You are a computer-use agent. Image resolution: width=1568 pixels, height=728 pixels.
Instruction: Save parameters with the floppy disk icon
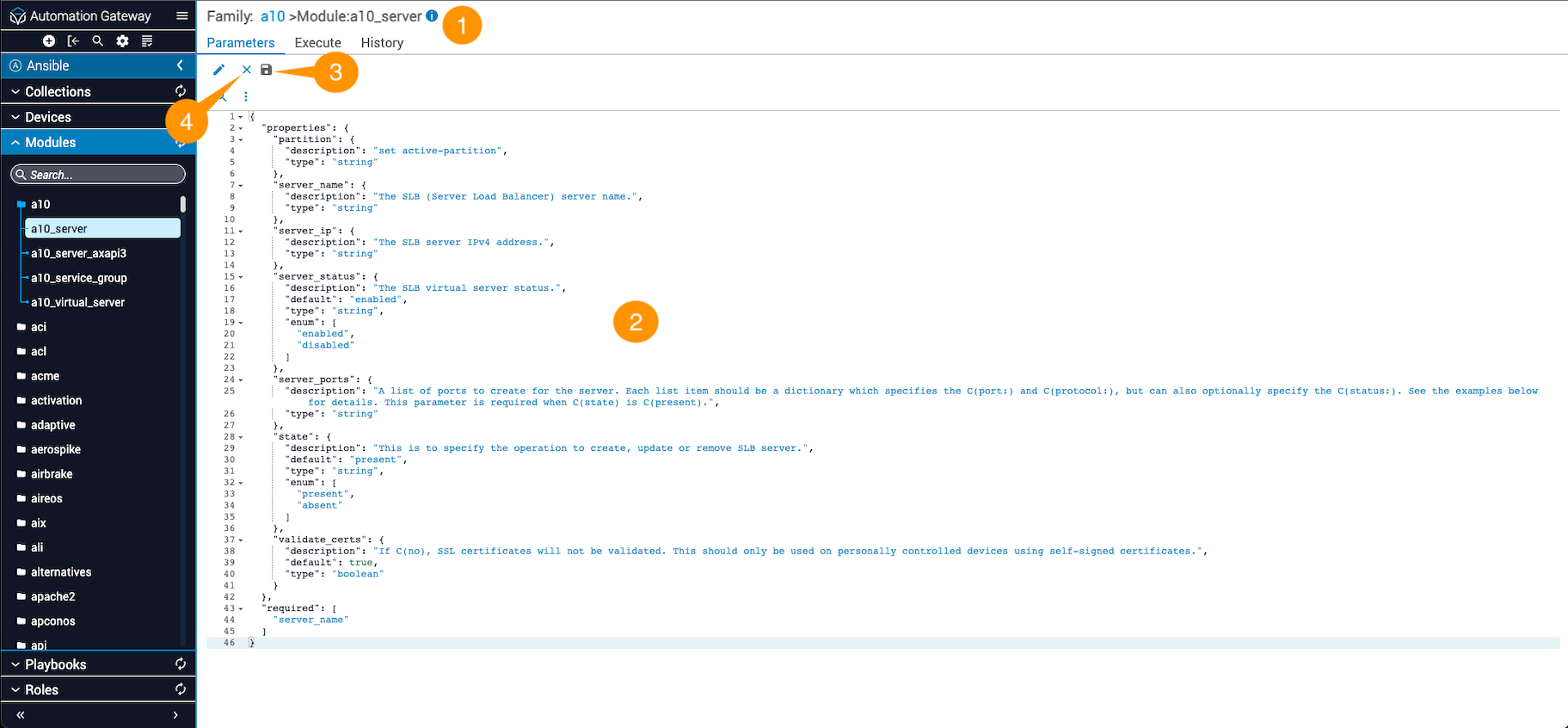(x=267, y=70)
